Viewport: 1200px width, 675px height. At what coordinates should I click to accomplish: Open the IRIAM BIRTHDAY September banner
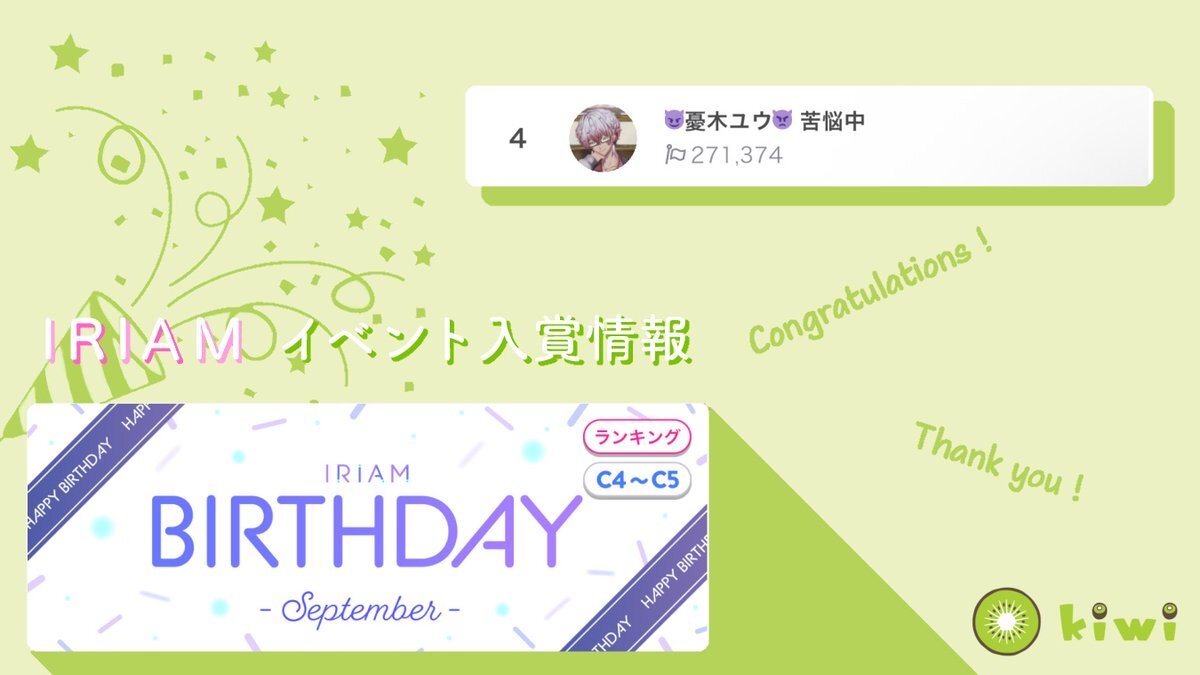(x=368, y=527)
